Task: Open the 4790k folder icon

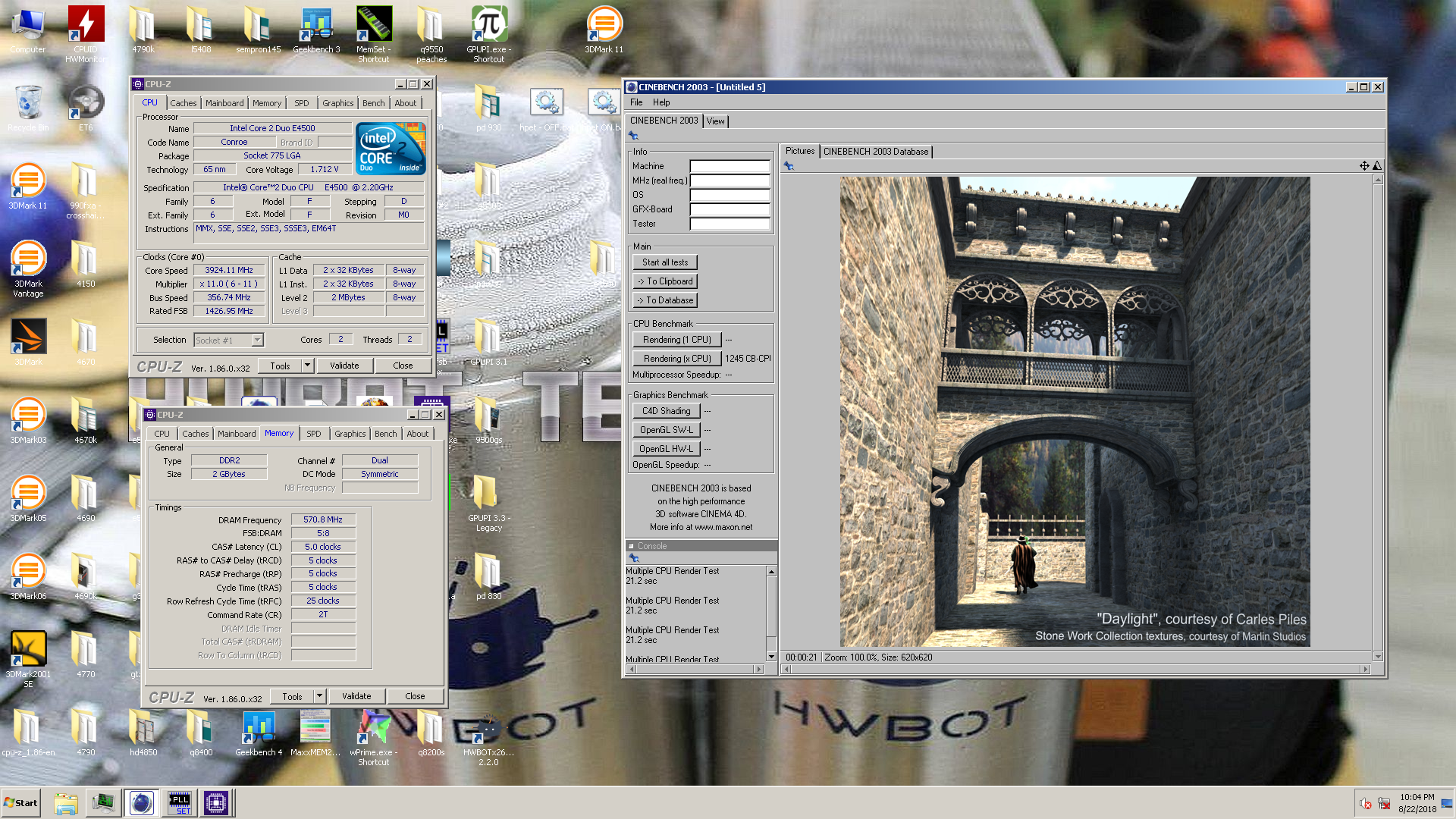Action: point(143,30)
